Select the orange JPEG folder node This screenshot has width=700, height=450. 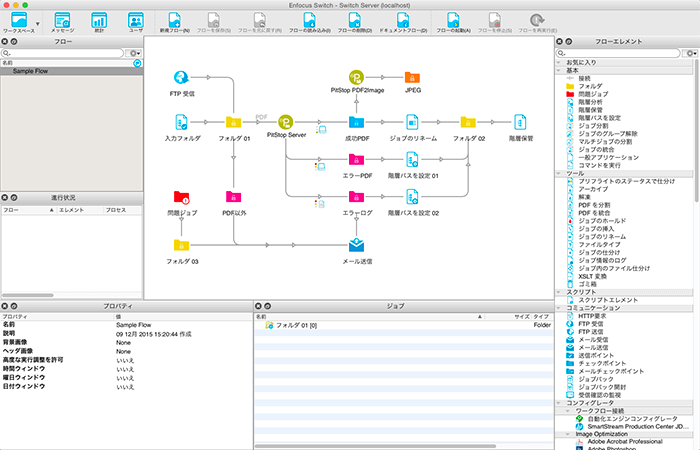pyautogui.click(x=412, y=78)
